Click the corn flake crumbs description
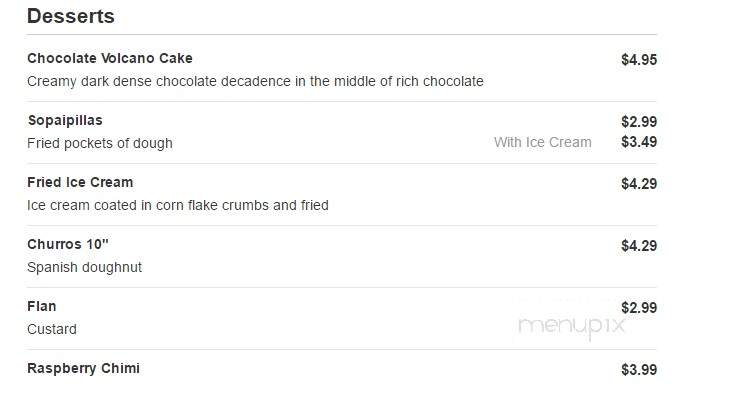Screen dimensions: 733x394 pyautogui.click(x=178, y=205)
